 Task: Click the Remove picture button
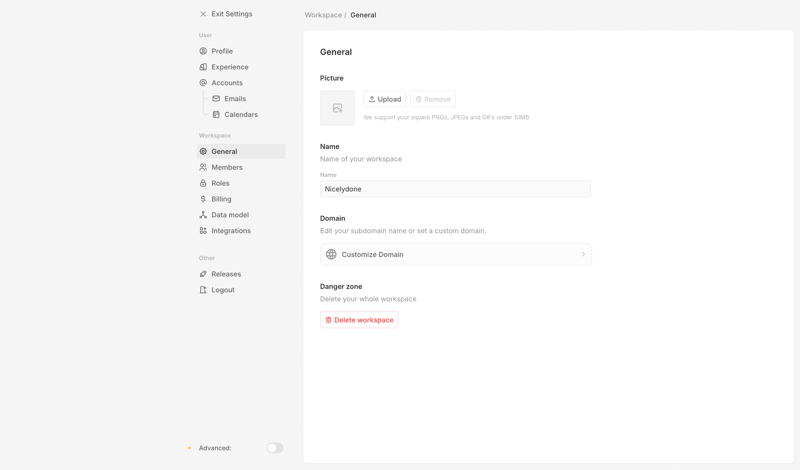pos(433,99)
